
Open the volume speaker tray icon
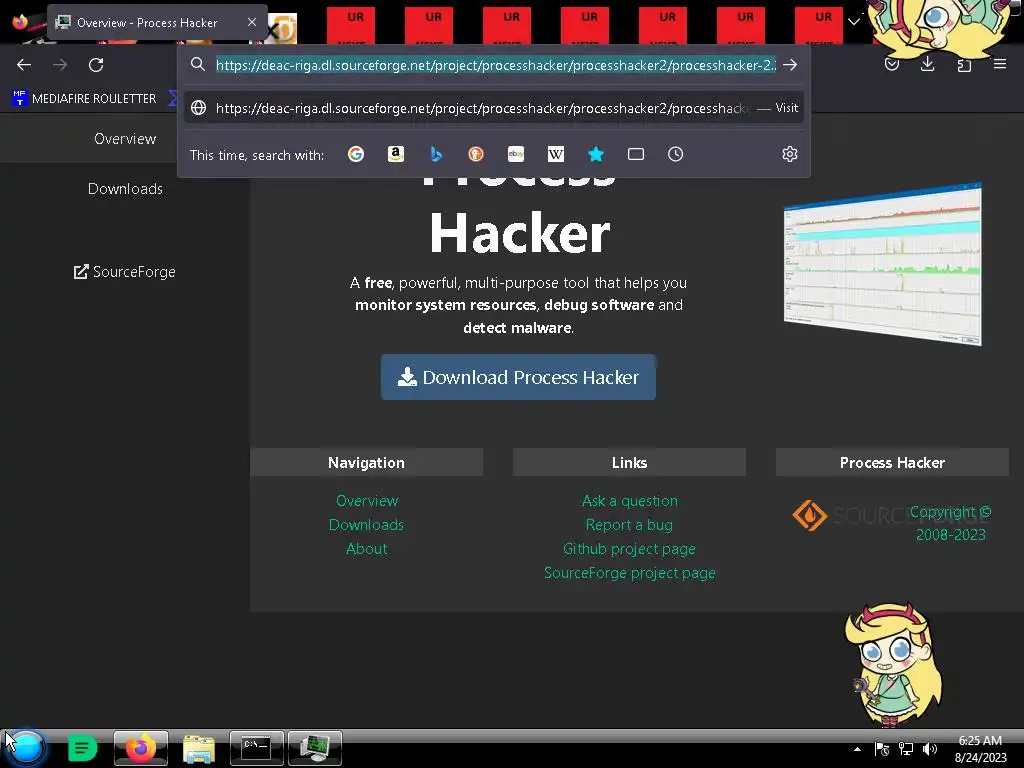(929, 749)
